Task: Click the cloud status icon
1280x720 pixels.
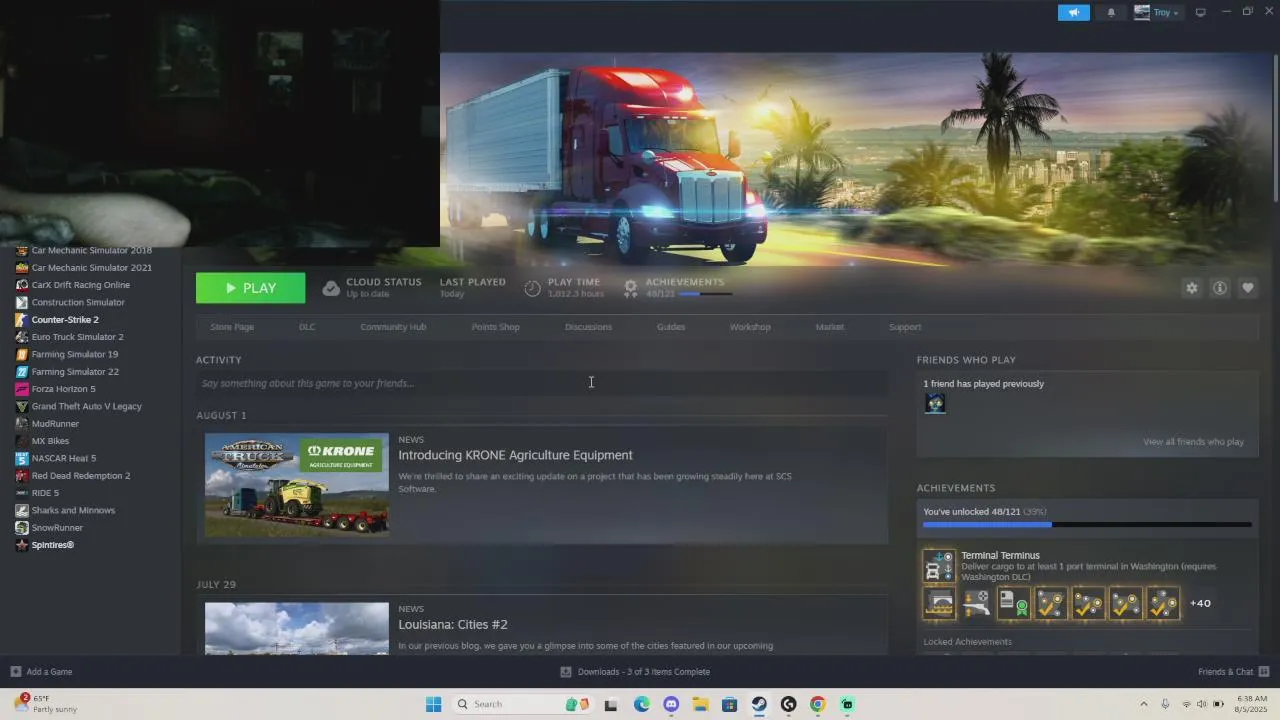Action: point(331,288)
